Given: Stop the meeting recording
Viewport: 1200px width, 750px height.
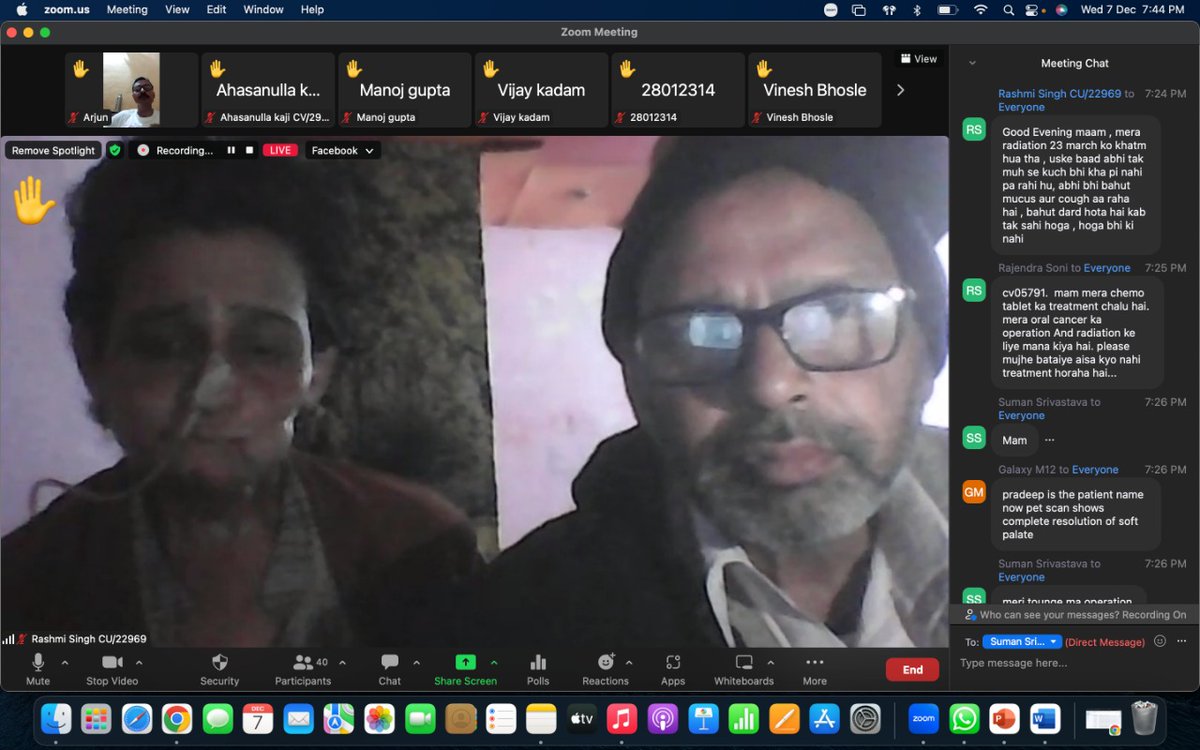Looking at the screenshot, I should pos(249,150).
